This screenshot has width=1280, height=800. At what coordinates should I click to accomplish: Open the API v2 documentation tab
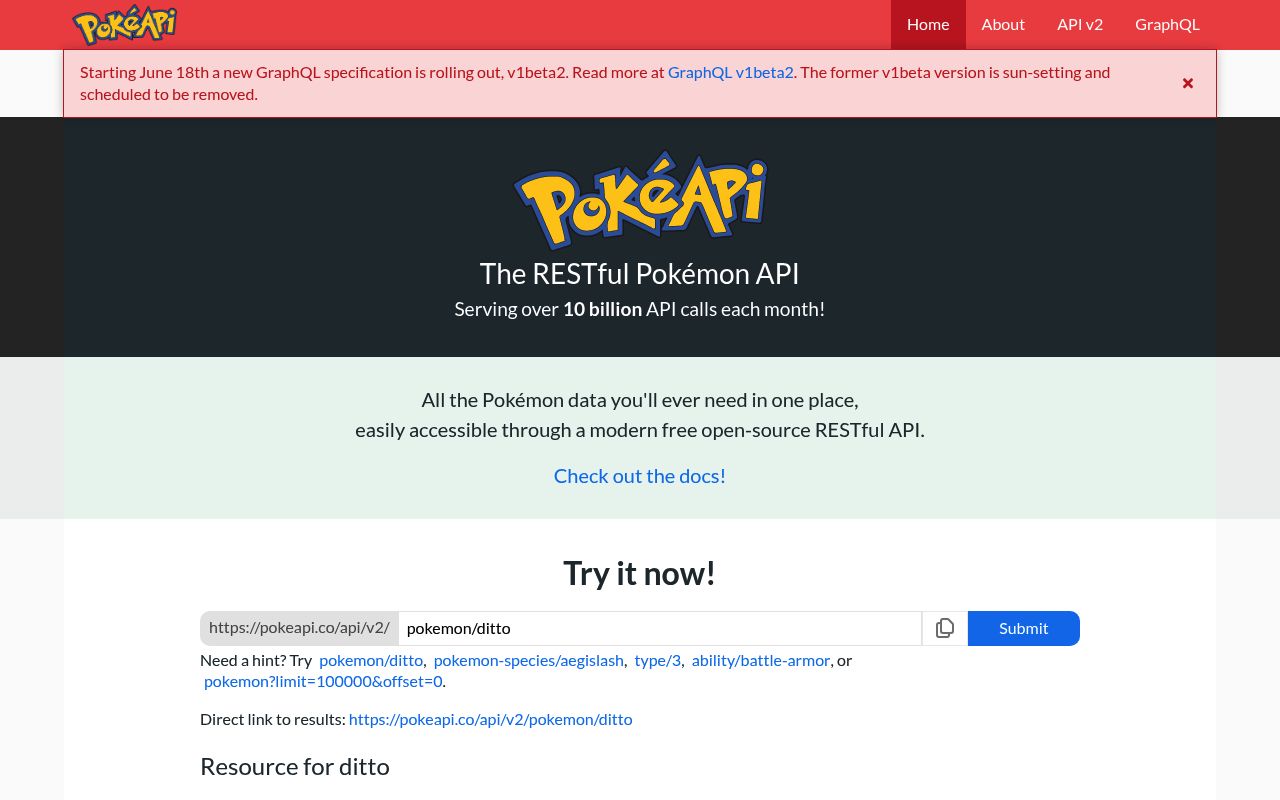pos(1079,25)
